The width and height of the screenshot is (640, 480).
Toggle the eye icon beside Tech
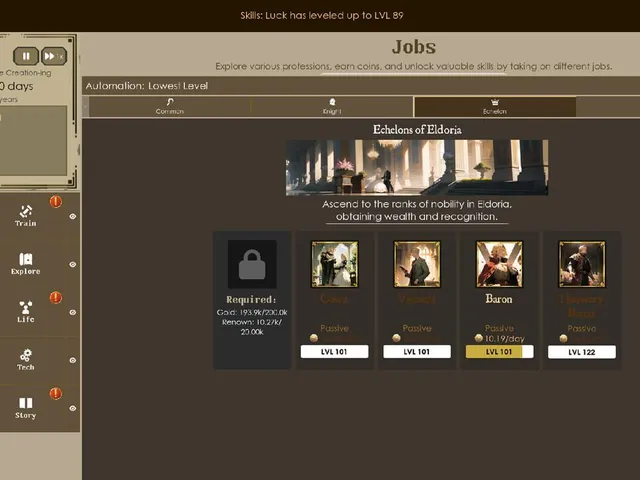click(73, 360)
